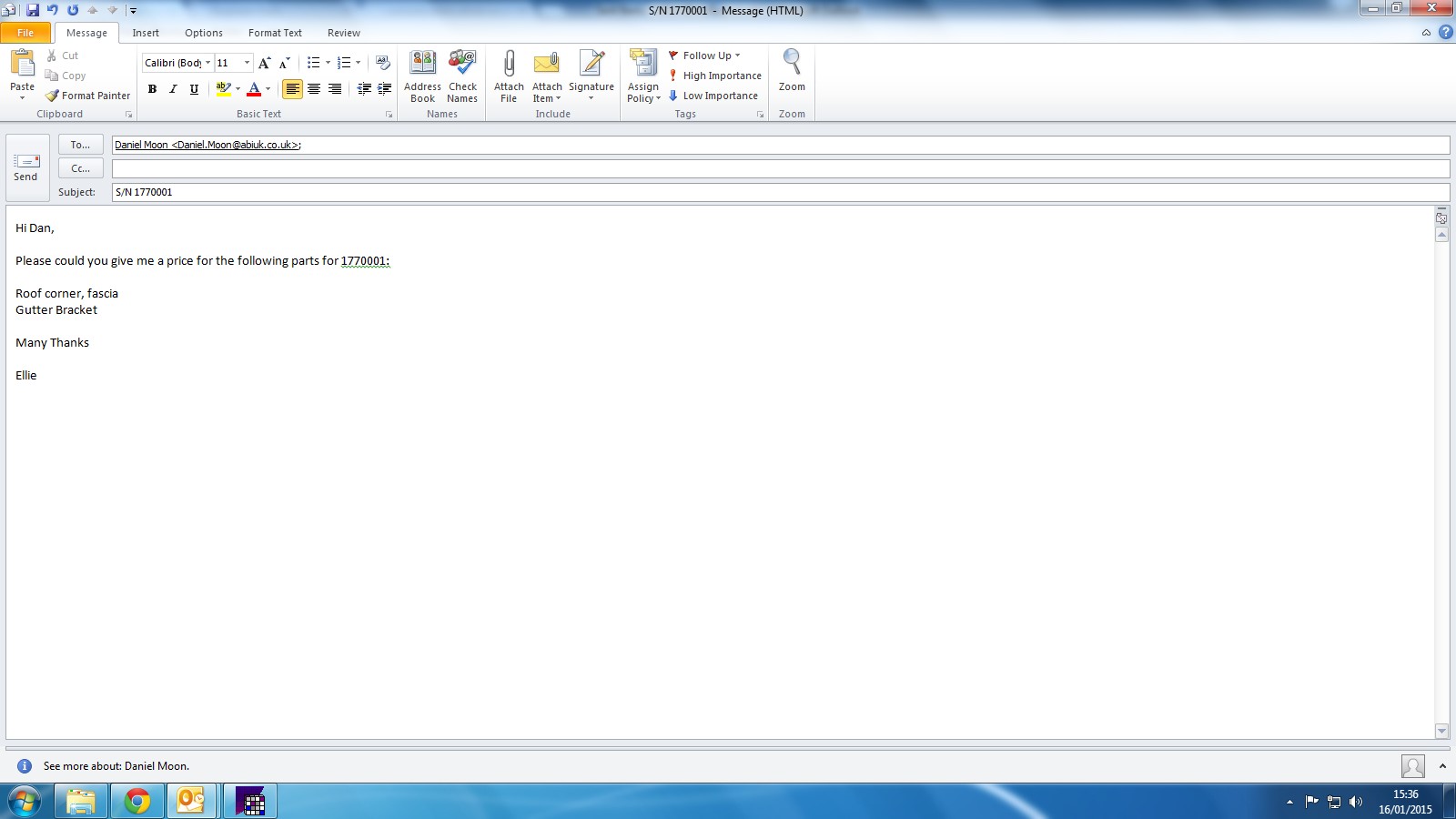Click the Increase Indent icon
Image resolution: width=1456 pixels, height=819 pixels.
coord(385,89)
